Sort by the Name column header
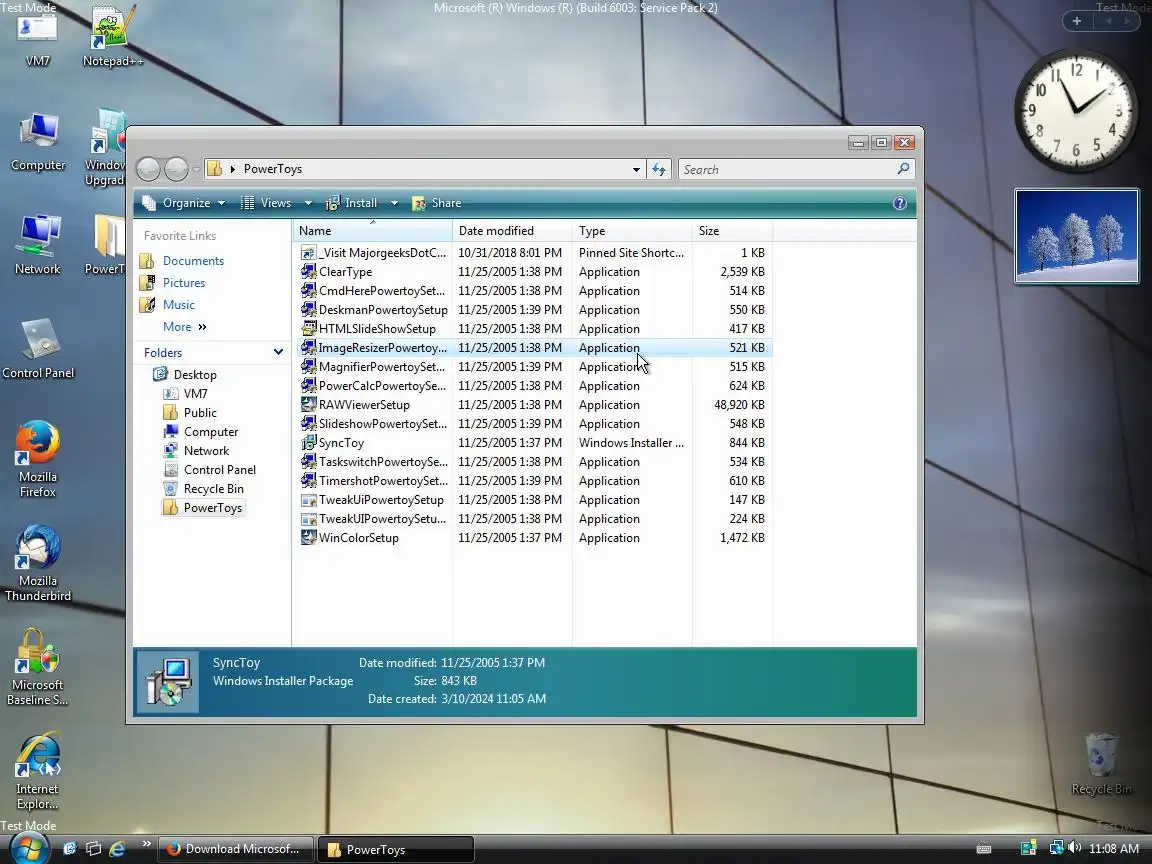 point(372,231)
